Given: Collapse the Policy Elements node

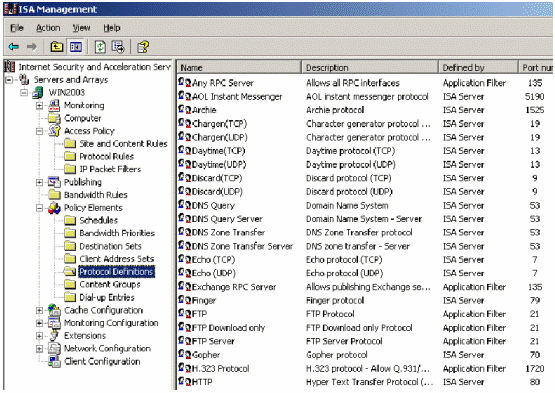Looking at the screenshot, I should [x=40, y=208].
